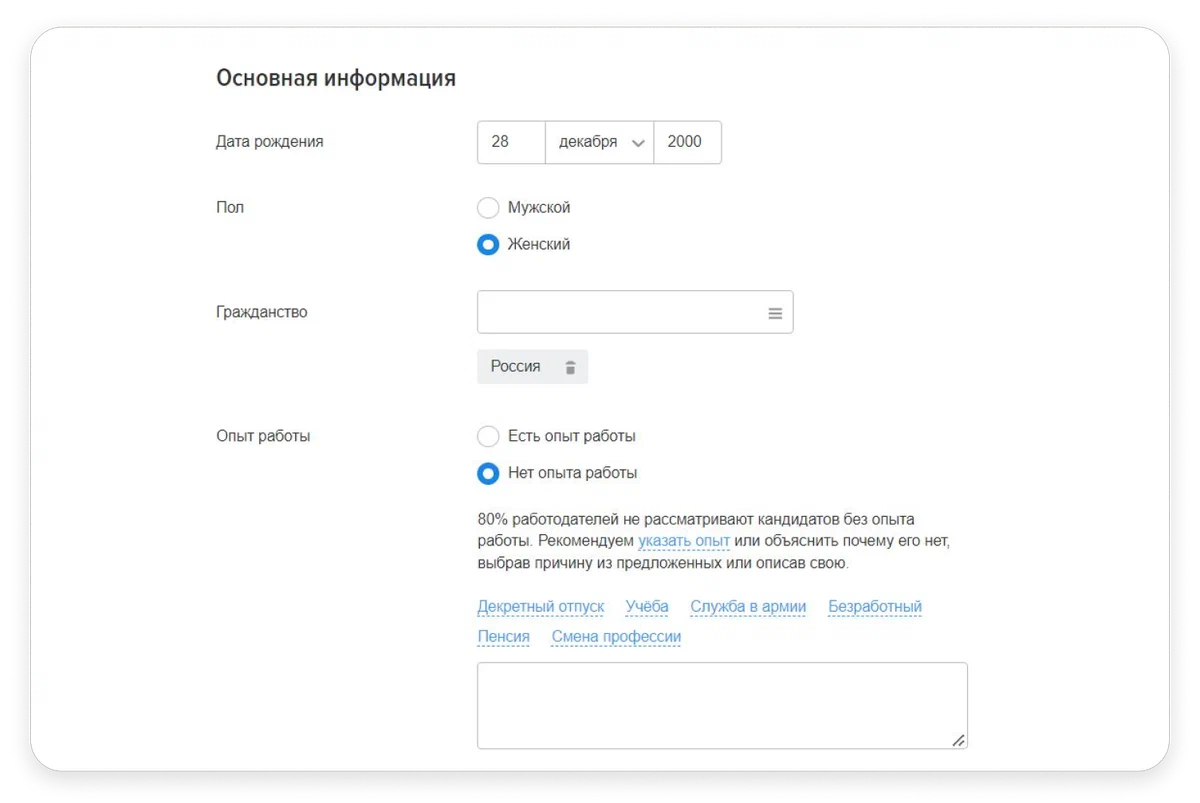Click the Опыт работы label
Viewport: 1200px width, 803px height.
tap(263, 436)
